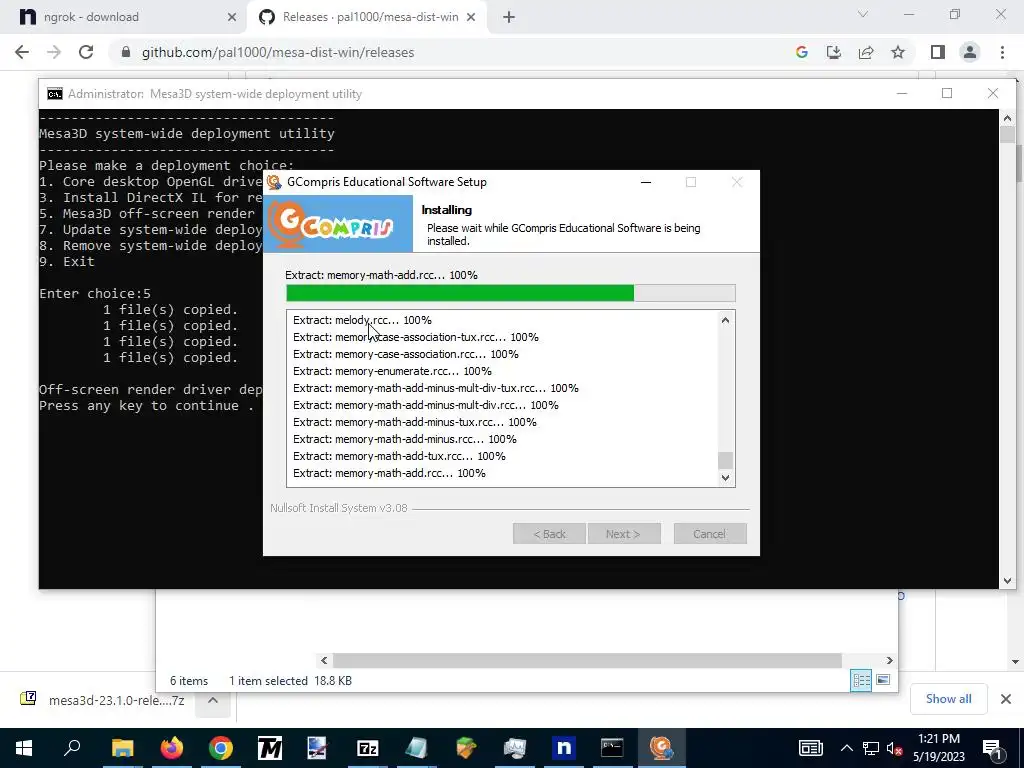
Task: Click Explorer horizontal scrollbar left arrow
Action: [x=324, y=660]
